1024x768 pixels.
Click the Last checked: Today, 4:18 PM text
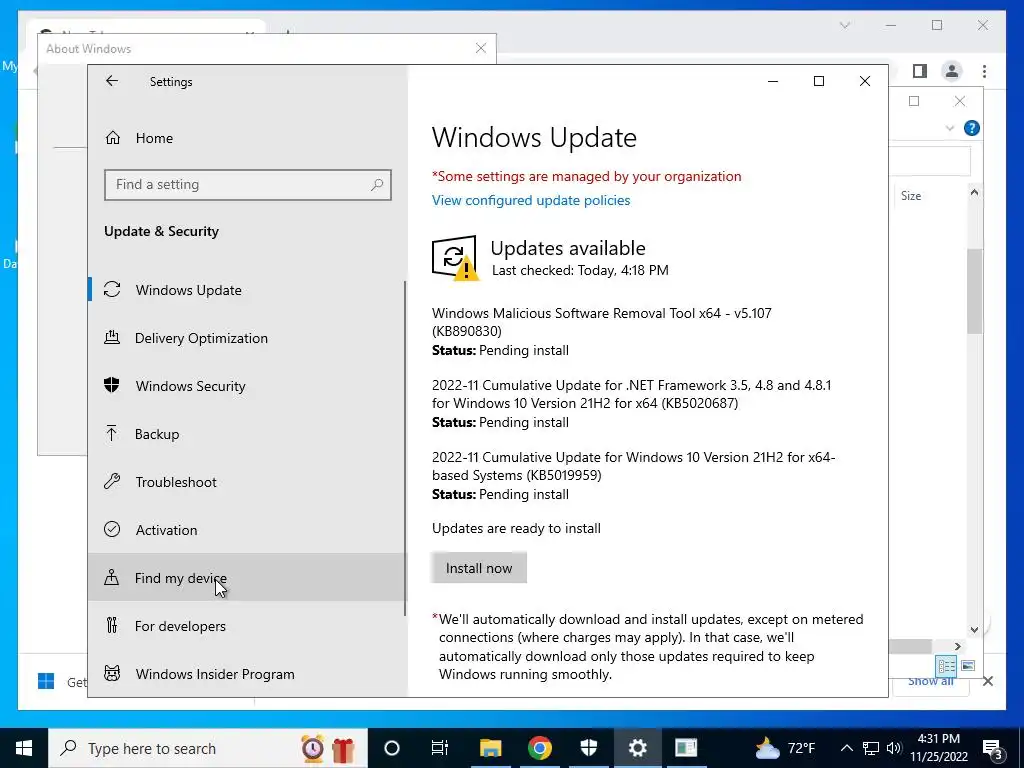pyautogui.click(x=580, y=270)
